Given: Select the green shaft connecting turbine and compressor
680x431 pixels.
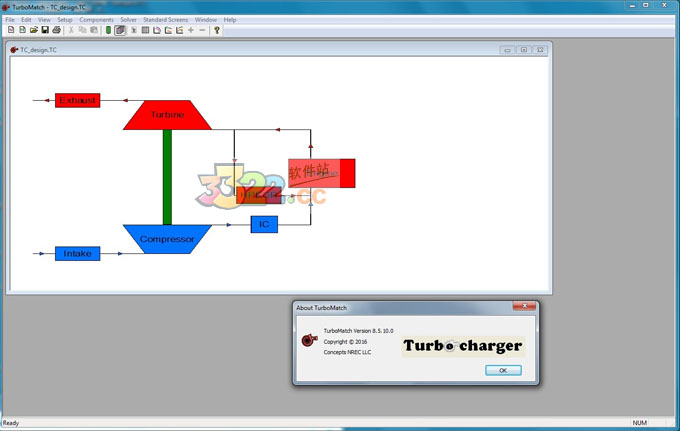Looking at the screenshot, I should click(x=167, y=177).
